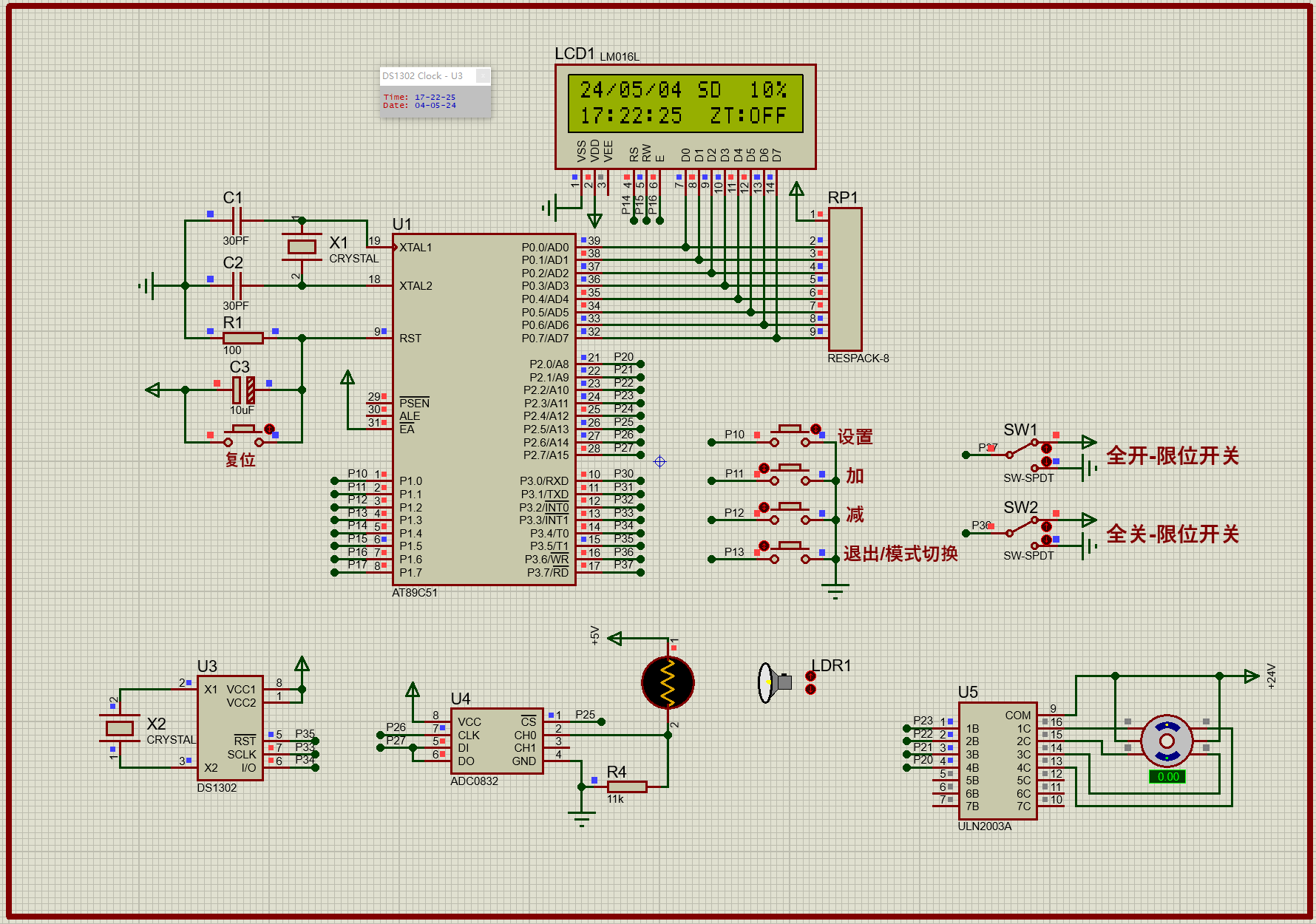The height and width of the screenshot is (924, 1316).
Task: Click the blue origin marker crosshair
Action: [x=660, y=461]
